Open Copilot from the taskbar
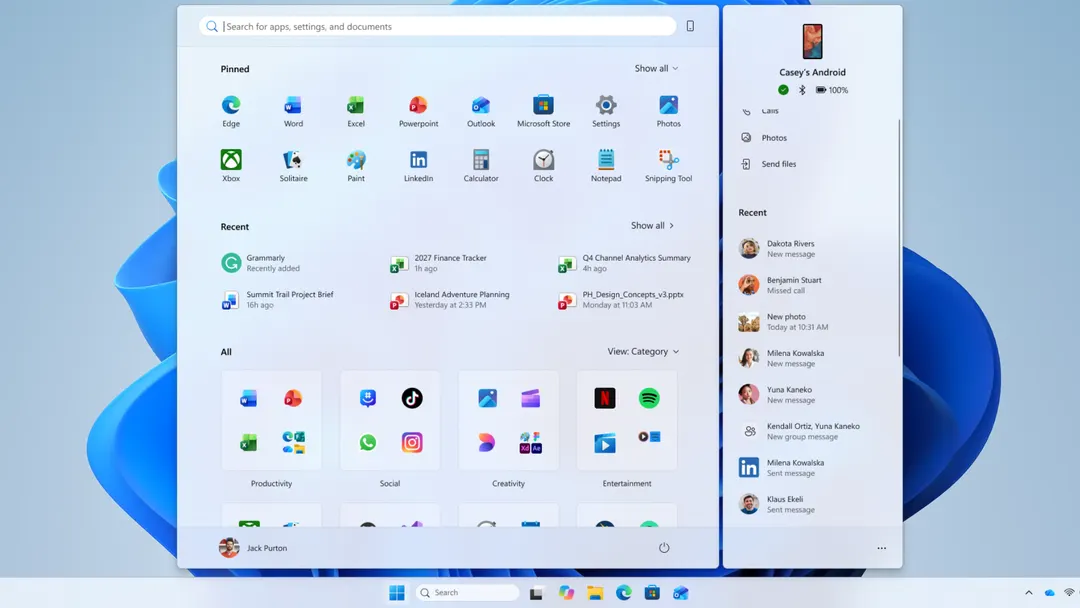The width and height of the screenshot is (1080, 608). (x=566, y=593)
